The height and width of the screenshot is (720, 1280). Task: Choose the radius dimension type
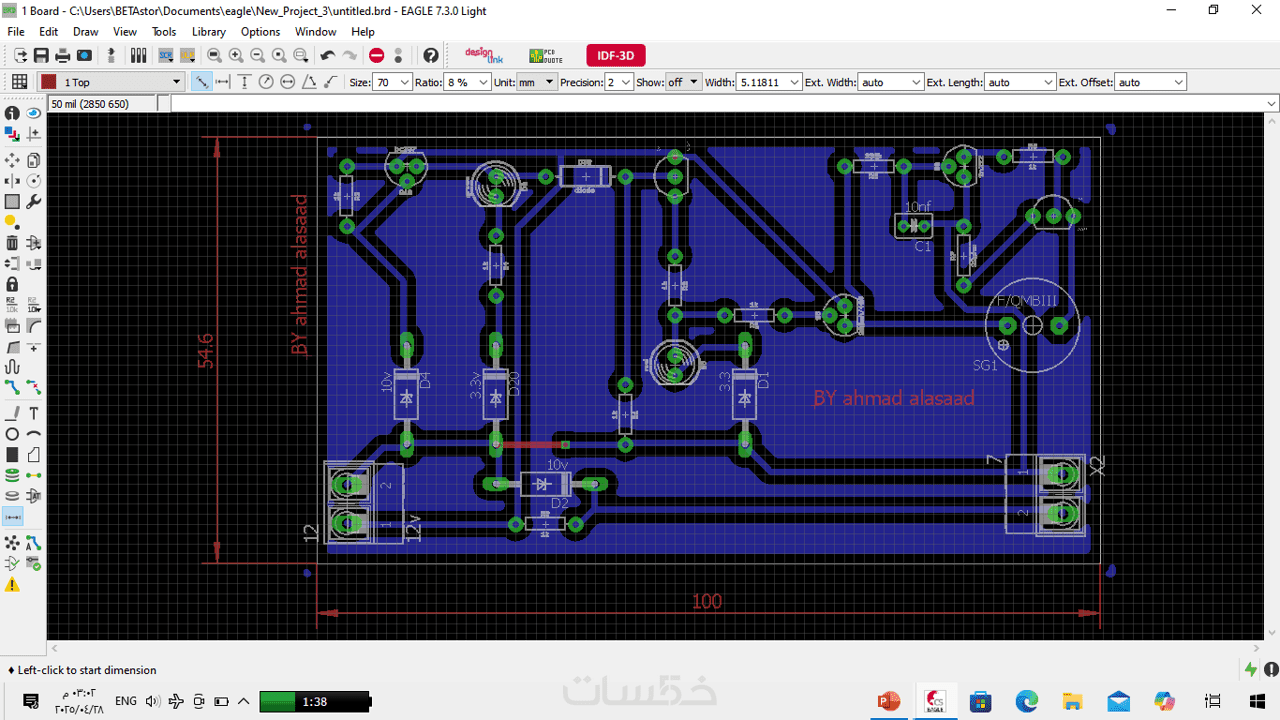click(x=266, y=82)
